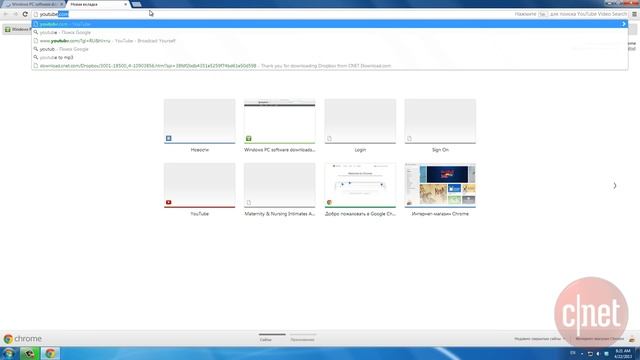This screenshot has height=360, width=640.
Task: Click the new tab button
Action: point(136,4)
